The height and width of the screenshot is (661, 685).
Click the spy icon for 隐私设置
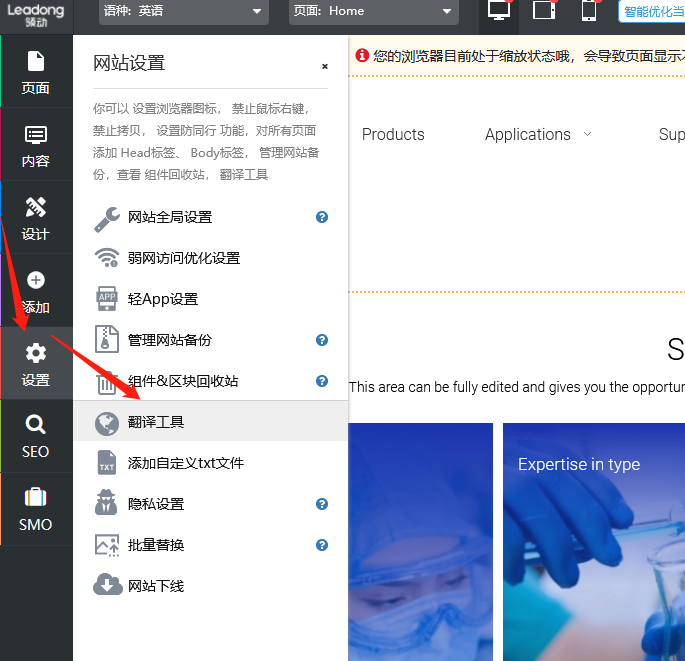point(106,502)
